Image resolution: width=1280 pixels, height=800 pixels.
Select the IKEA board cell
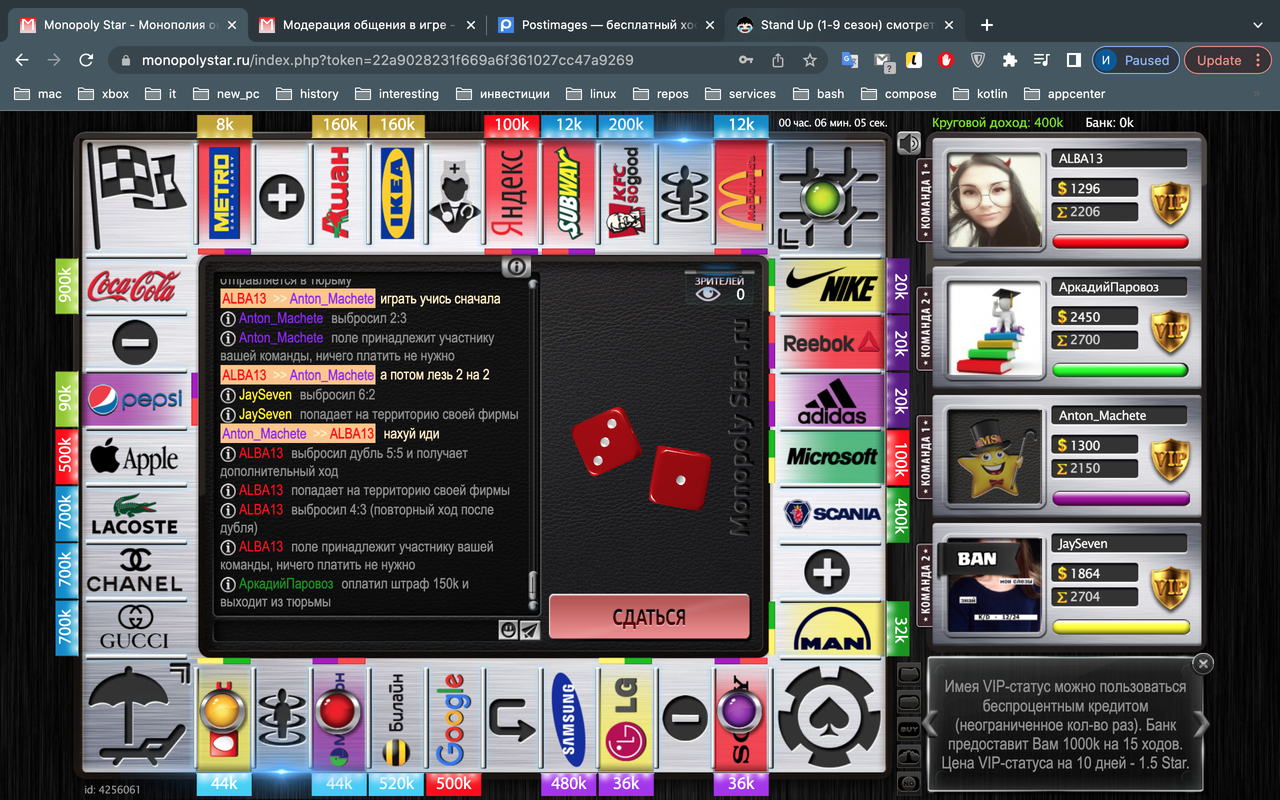pyautogui.click(x=397, y=194)
